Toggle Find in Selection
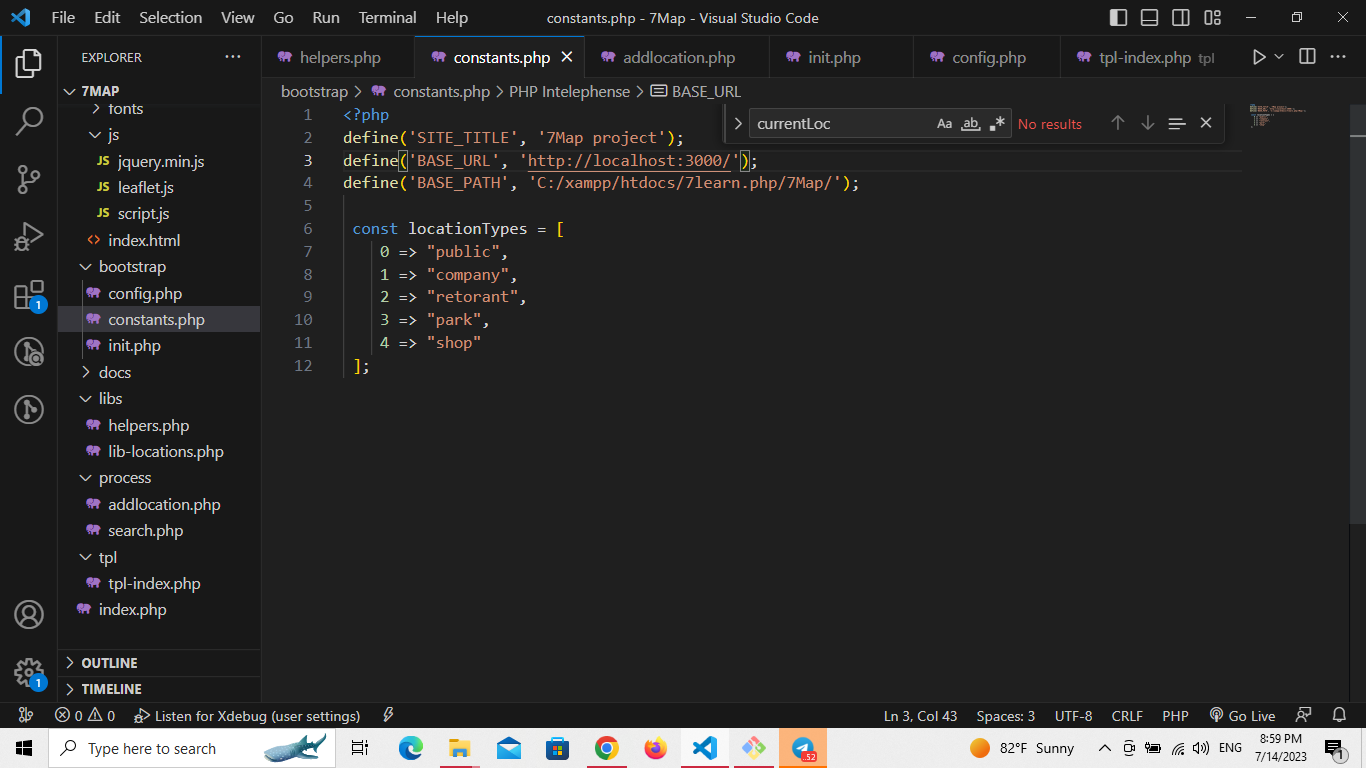This screenshot has height=768, width=1366. 1177,123
